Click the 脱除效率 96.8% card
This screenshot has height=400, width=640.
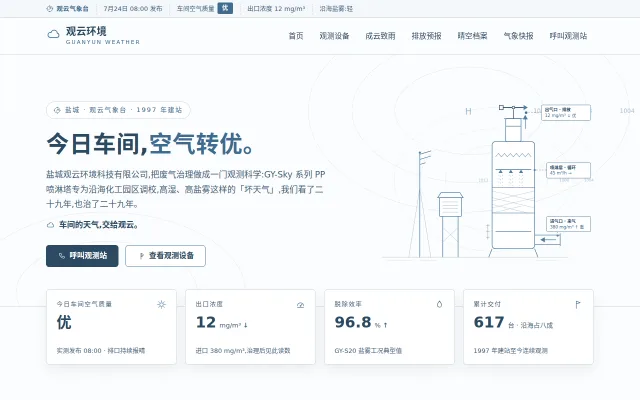[389, 327]
